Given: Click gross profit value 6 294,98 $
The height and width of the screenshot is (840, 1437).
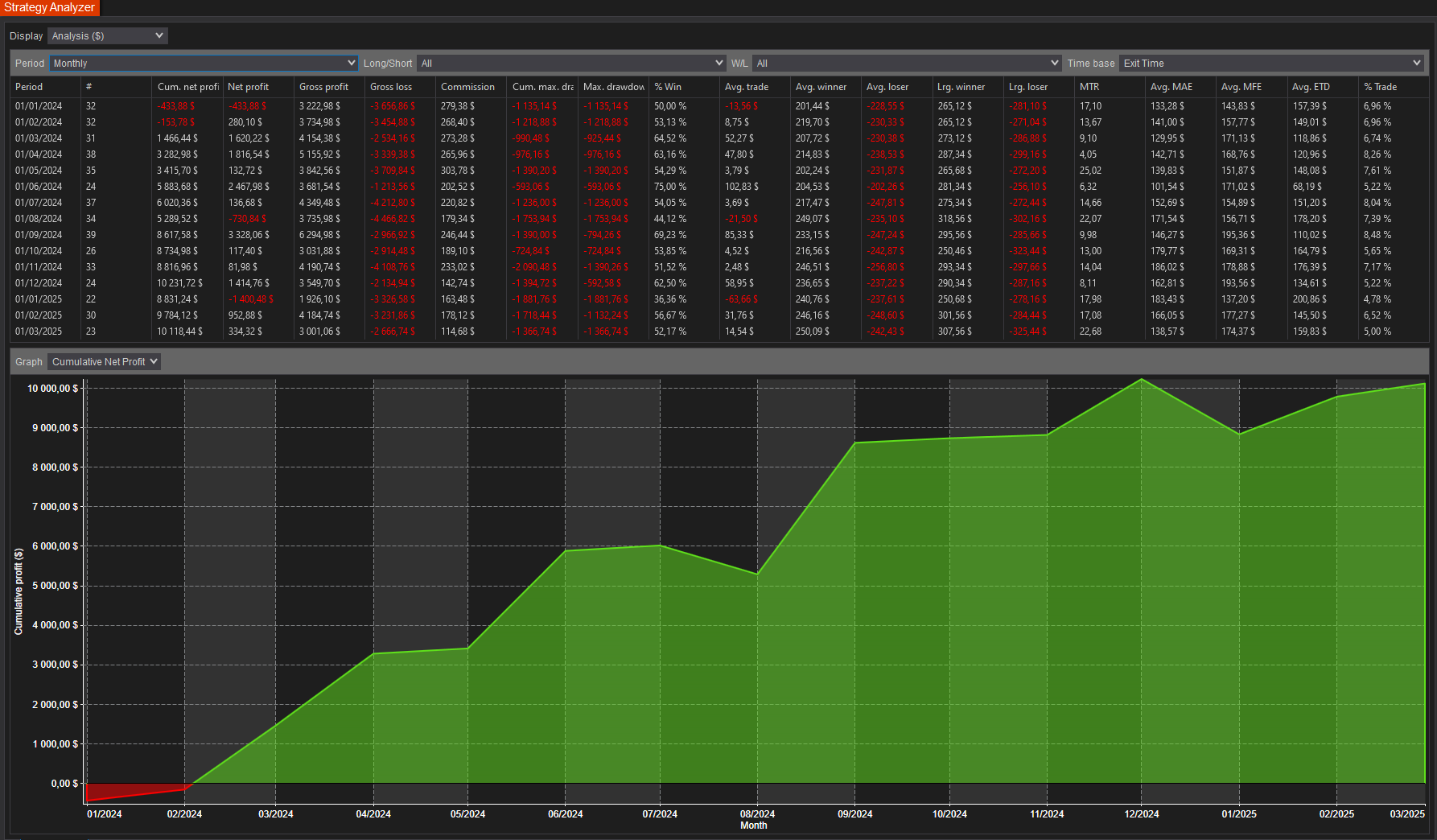Looking at the screenshot, I should pyautogui.click(x=320, y=235).
